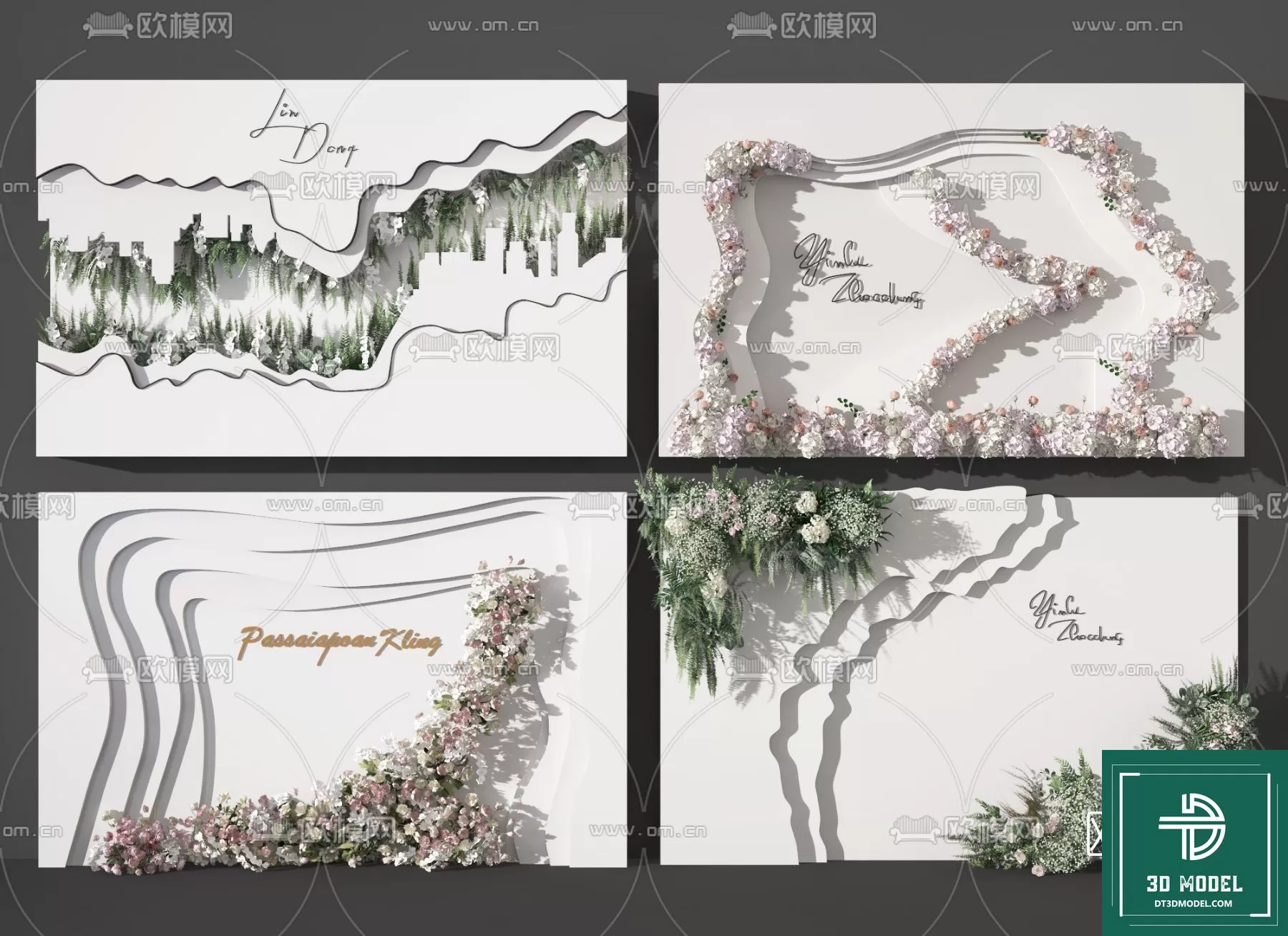The image size is (1288, 936).
Task: Click the 欧模网 watermark logo at top right
Action: click(803, 26)
